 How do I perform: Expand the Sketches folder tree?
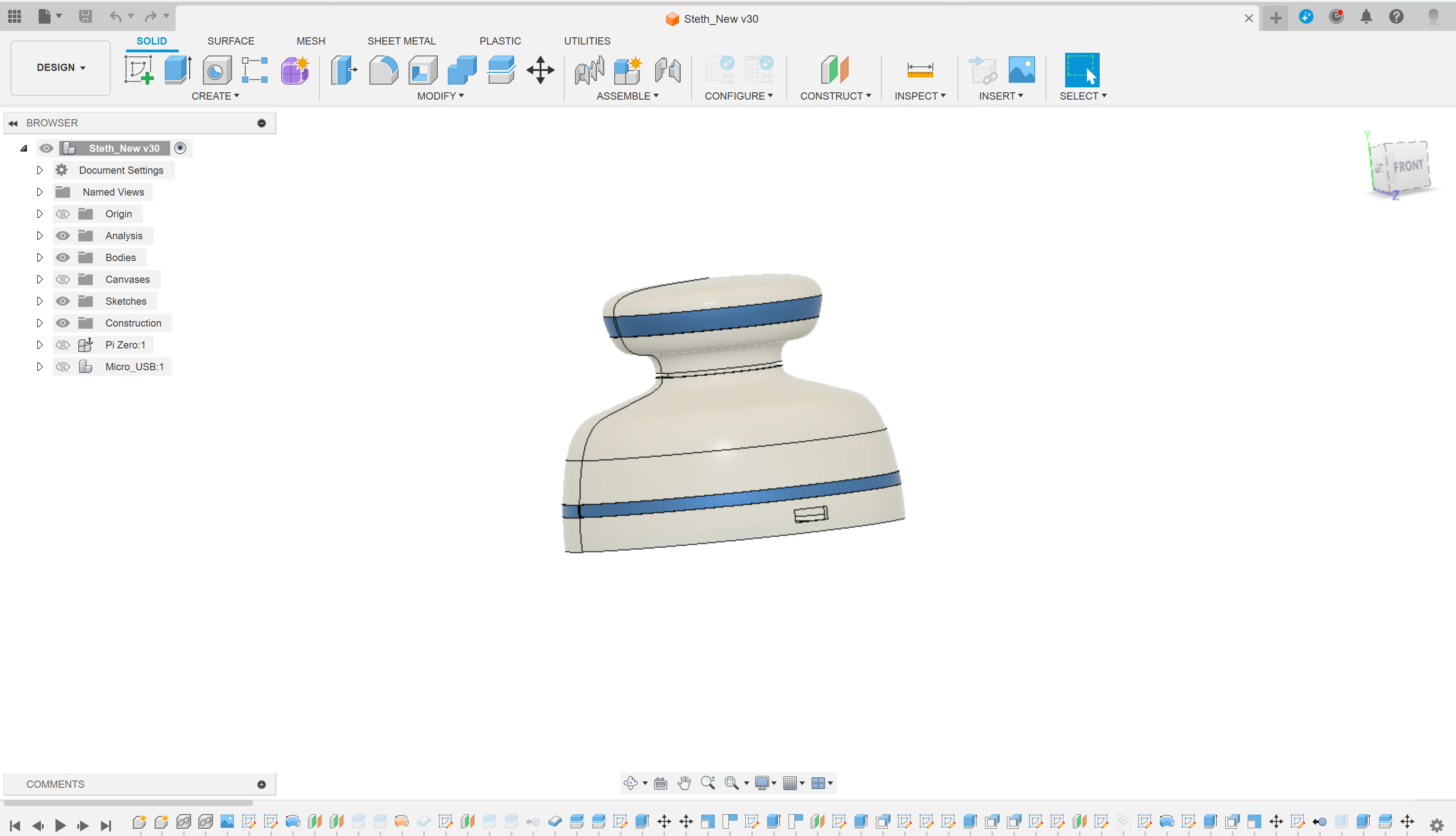40,300
